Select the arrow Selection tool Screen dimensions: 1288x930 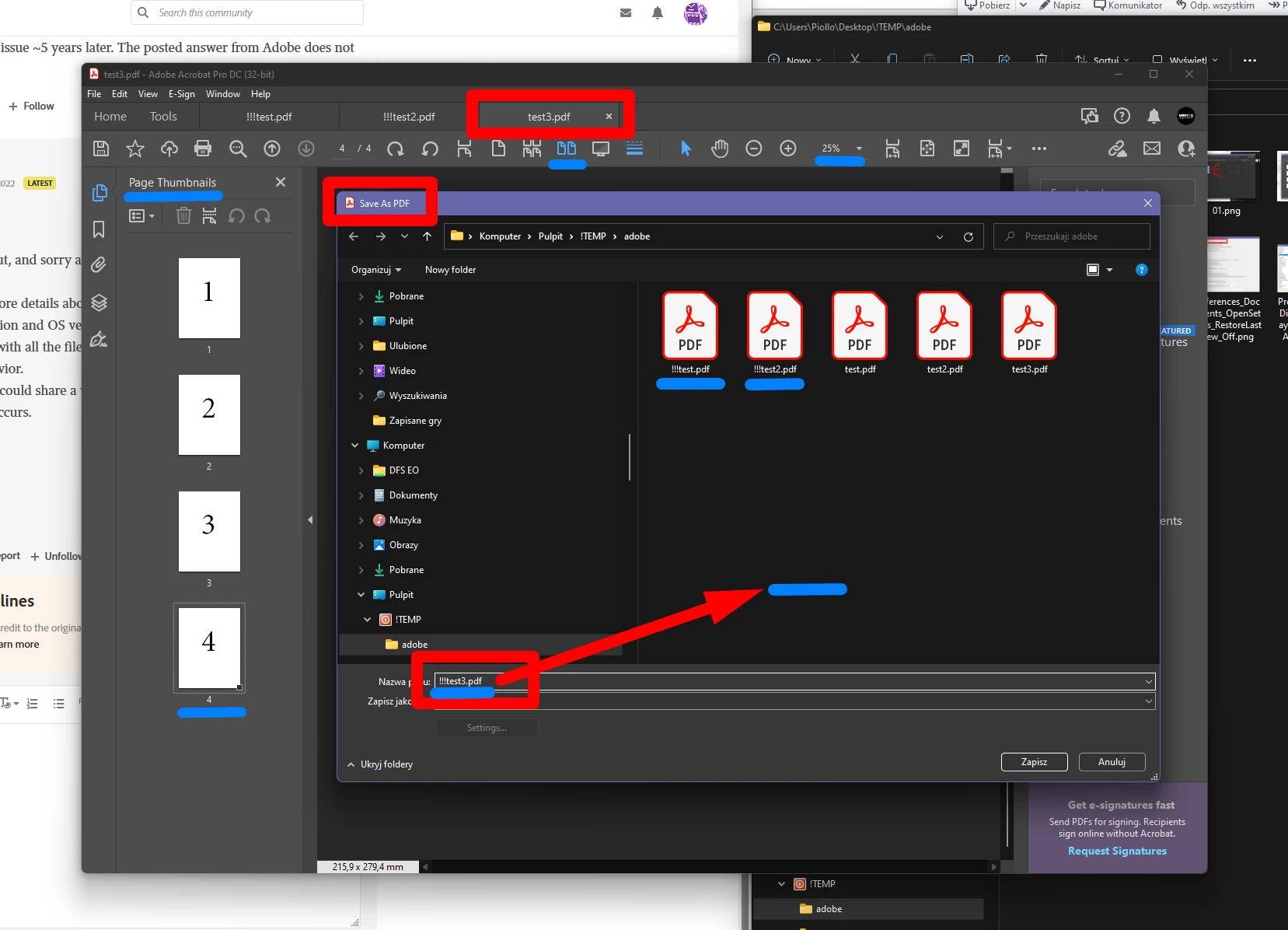686,149
